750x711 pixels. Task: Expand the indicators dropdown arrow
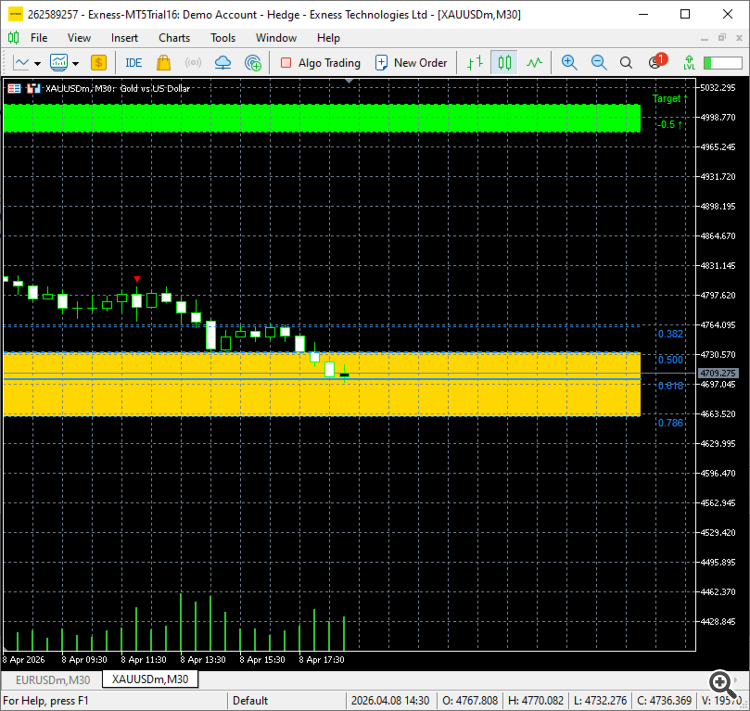(x=76, y=63)
